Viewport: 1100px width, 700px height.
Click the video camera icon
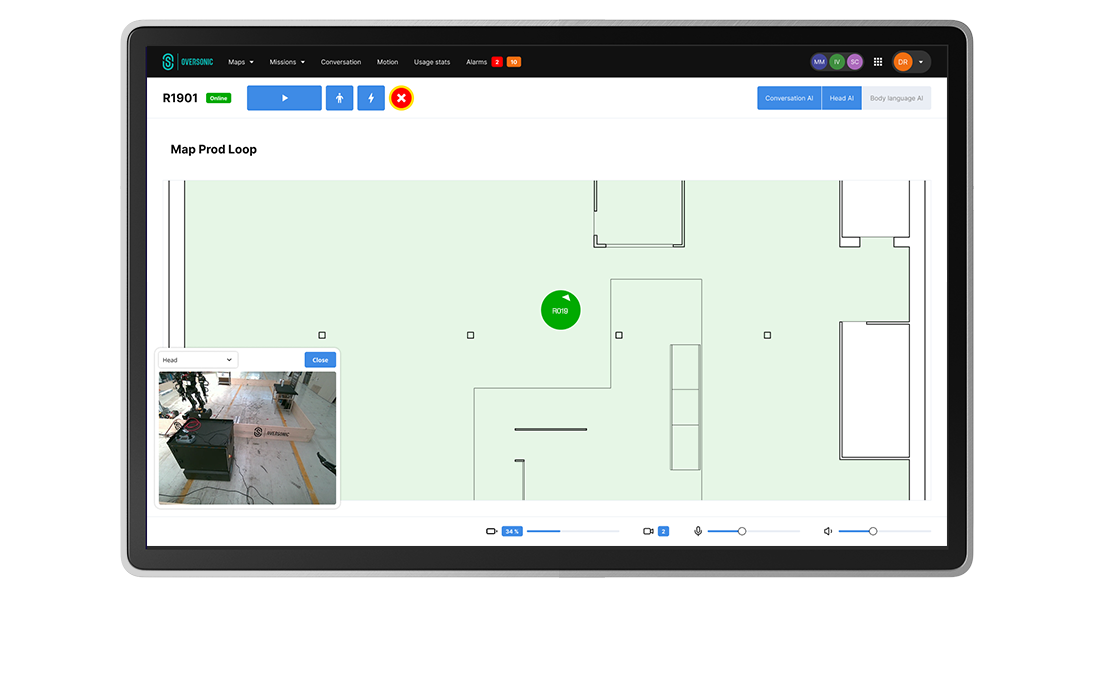click(x=648, y=531)
